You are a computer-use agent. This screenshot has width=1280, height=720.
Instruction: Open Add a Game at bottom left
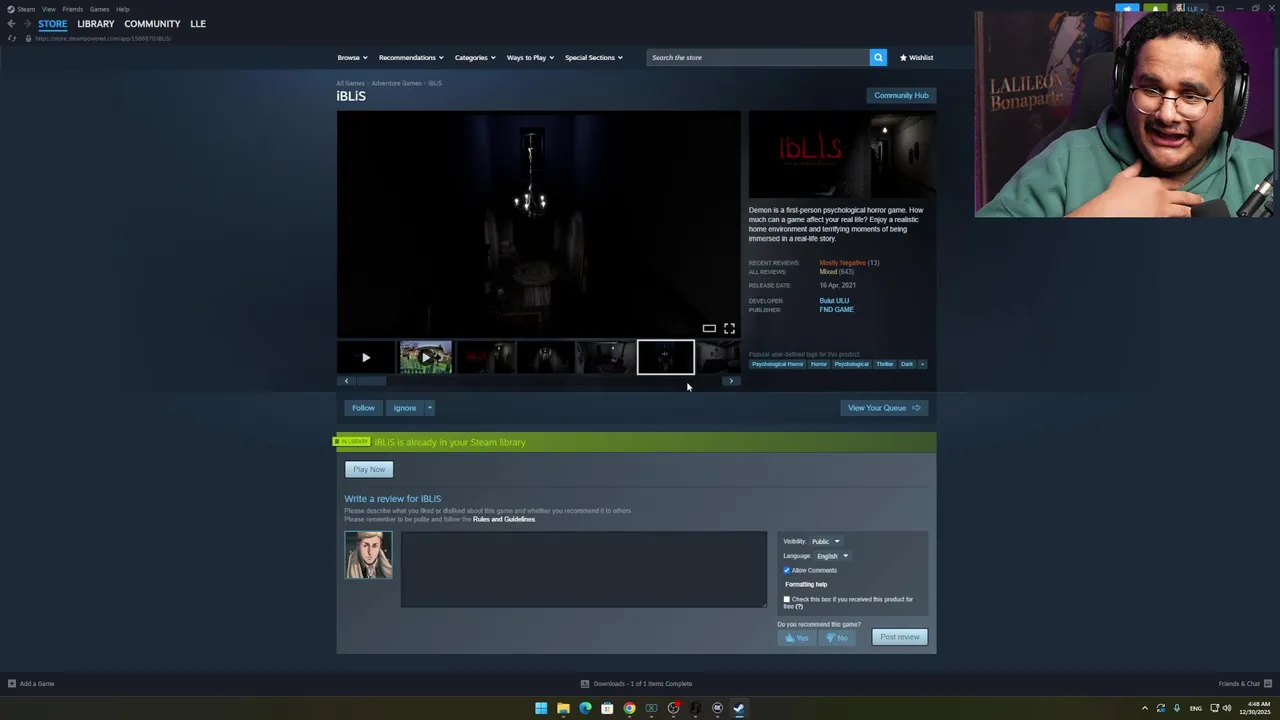[x=31, y=684]
